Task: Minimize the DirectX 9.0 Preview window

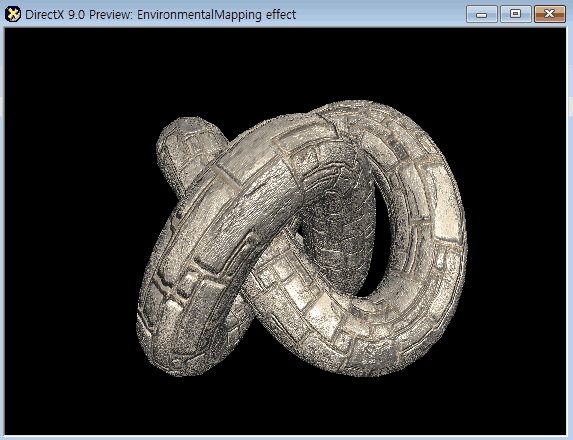Action: 482,14
